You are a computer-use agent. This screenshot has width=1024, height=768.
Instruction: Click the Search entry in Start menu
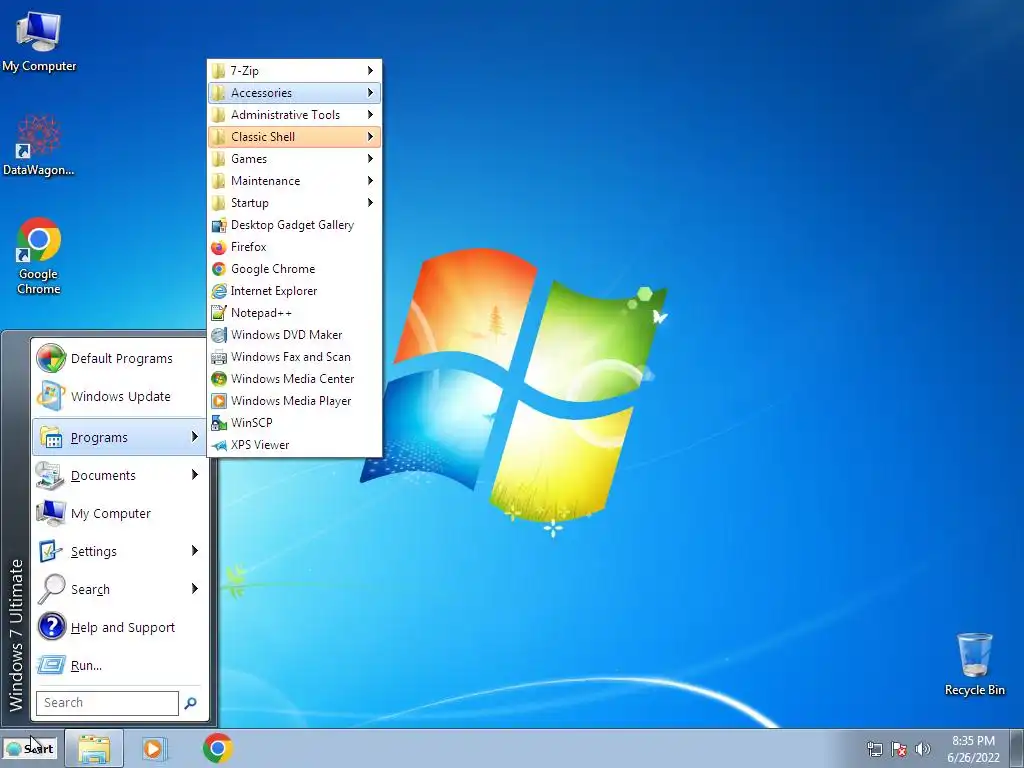pyautogui.click(x=120, y=589)
